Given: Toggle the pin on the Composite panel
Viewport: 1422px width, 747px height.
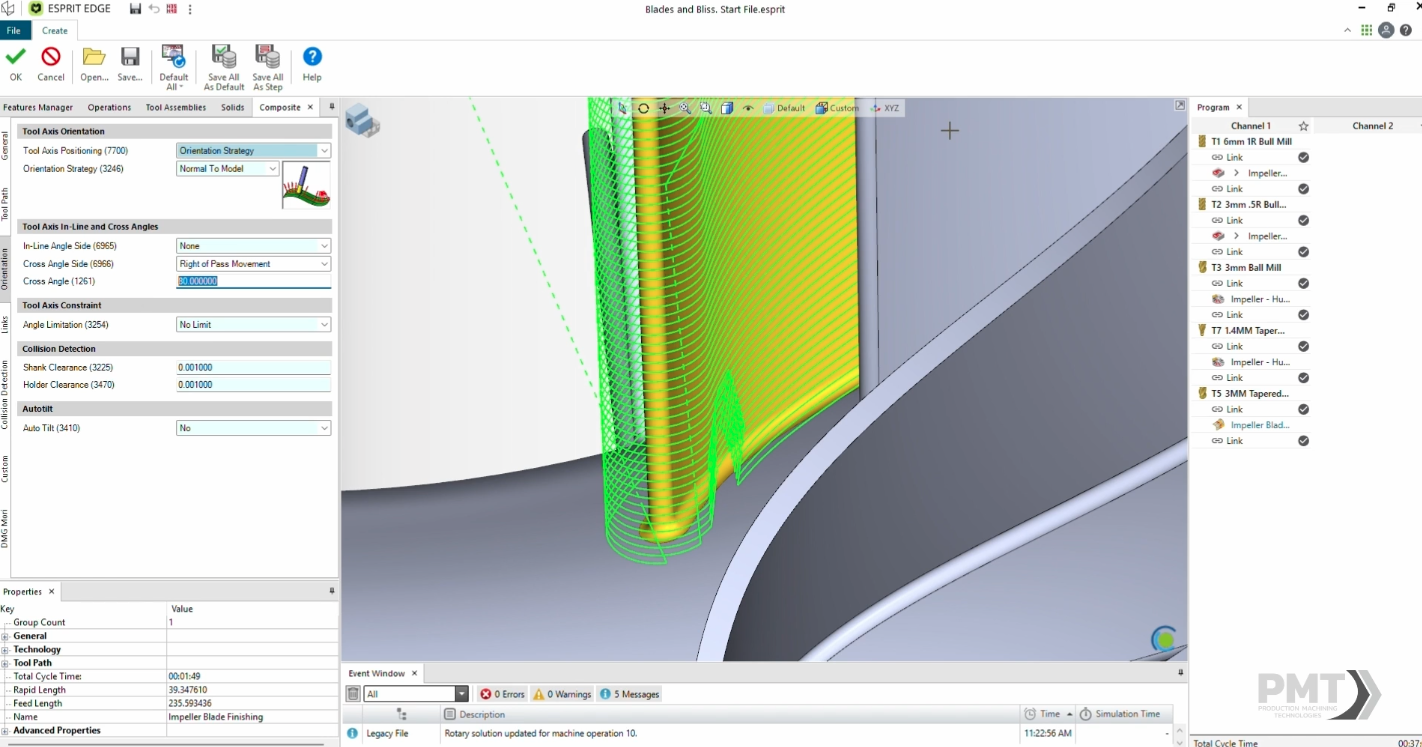Looking at the screenshot, I should click(332, 107).
